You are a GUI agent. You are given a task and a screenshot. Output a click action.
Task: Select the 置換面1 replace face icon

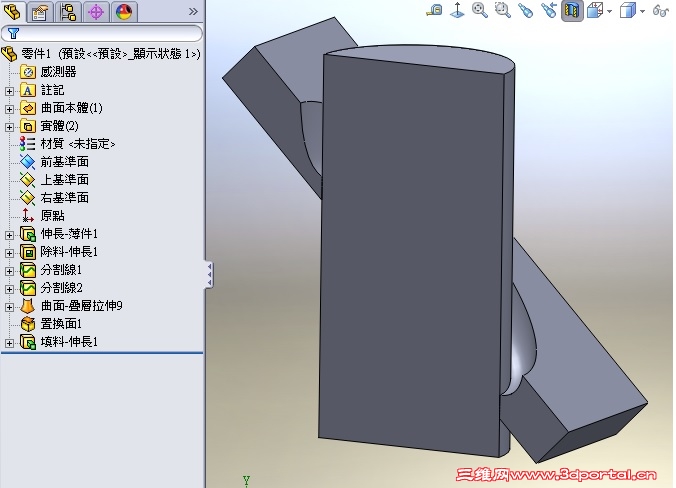click(28, 324)
